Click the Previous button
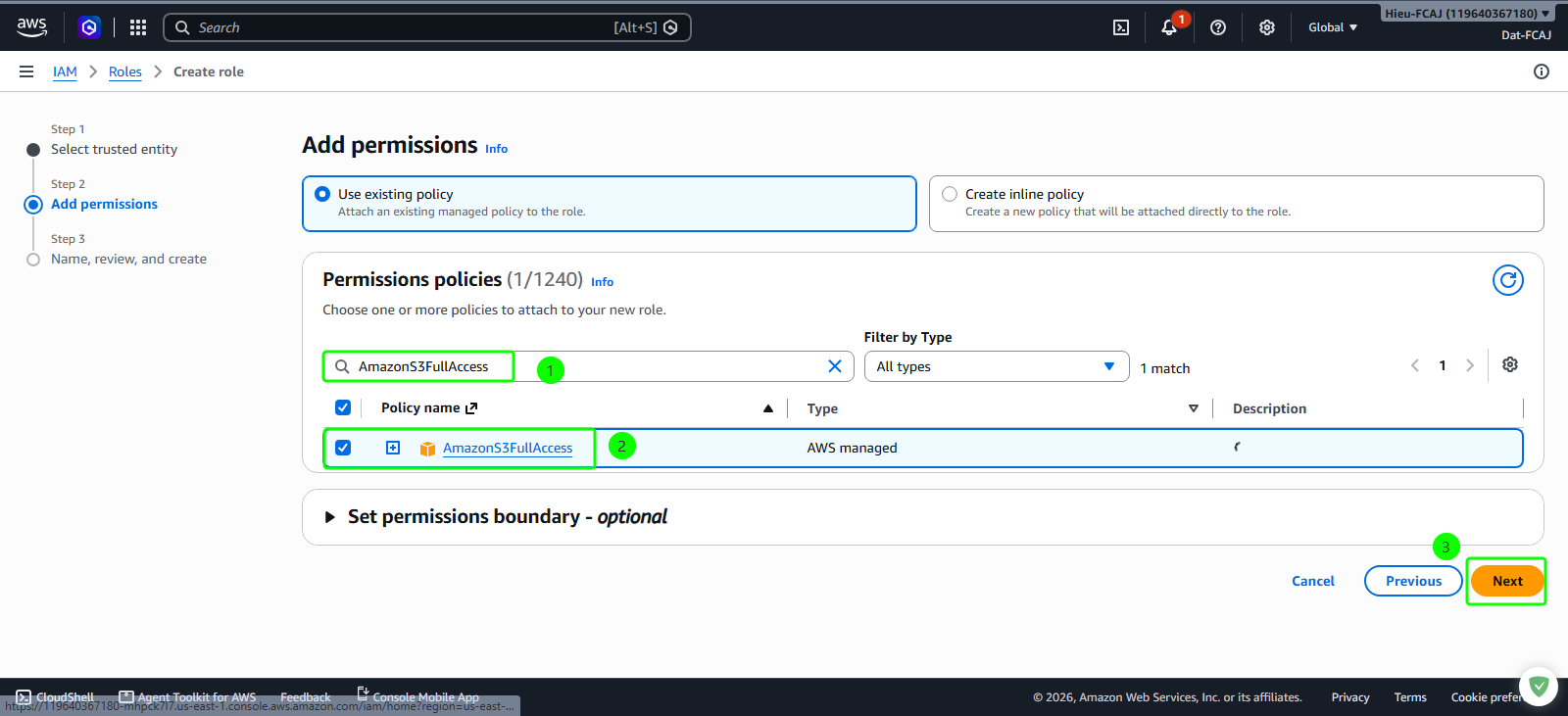 (x=1413, y=581)
